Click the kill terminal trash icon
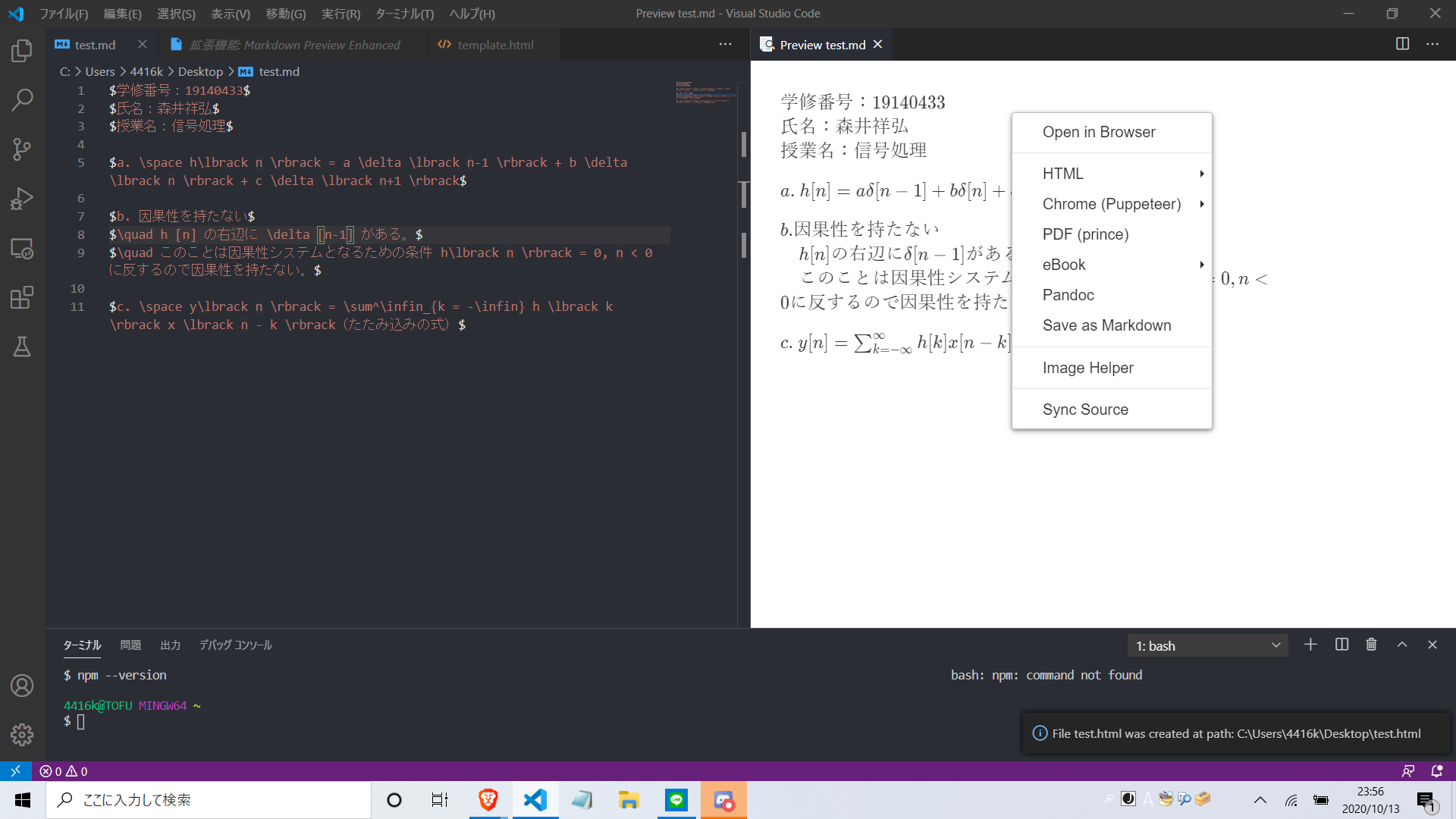1456x819 pixels. click(1371, 645)
